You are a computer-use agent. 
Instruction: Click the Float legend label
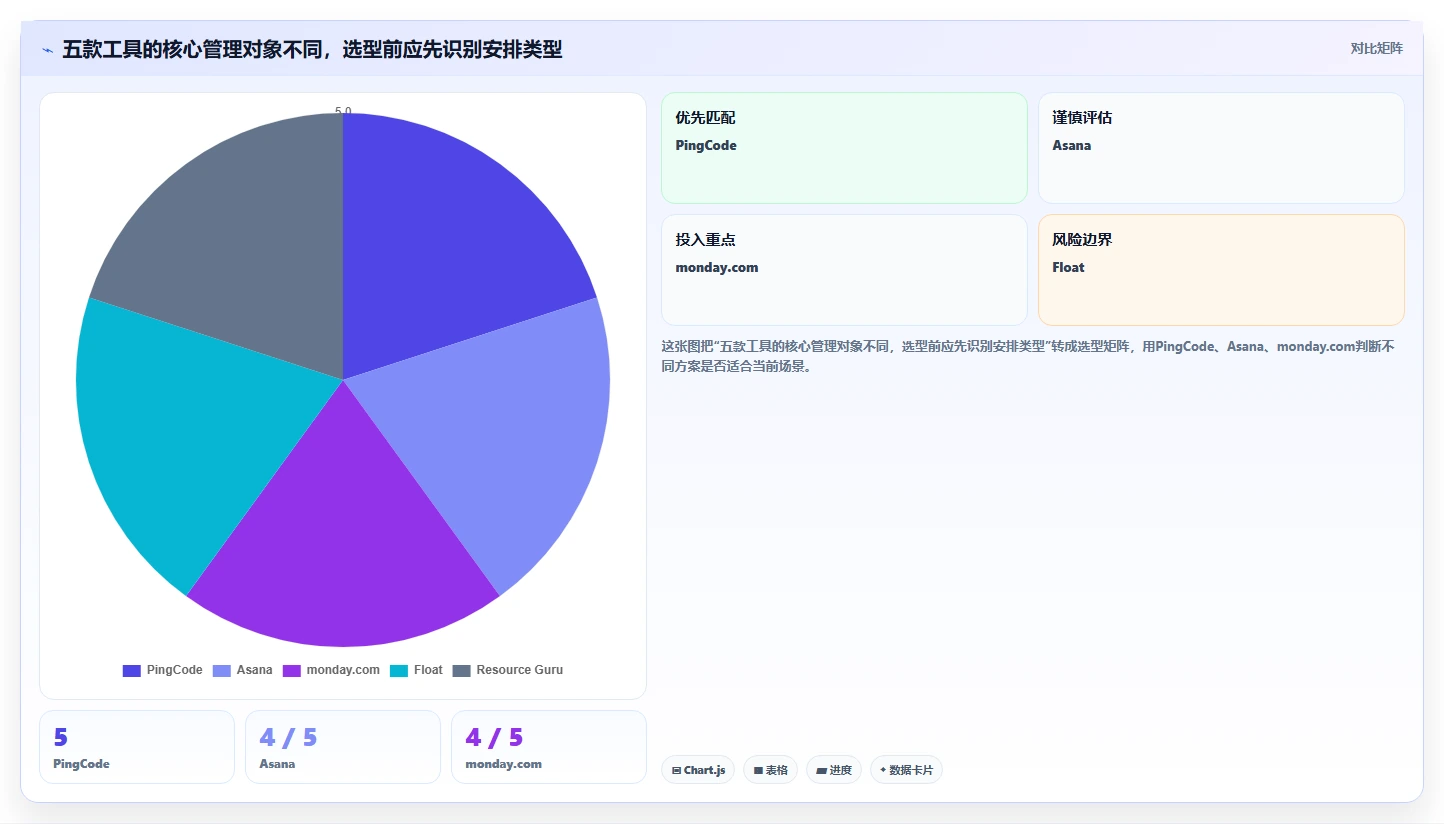(x=428, y=670)
